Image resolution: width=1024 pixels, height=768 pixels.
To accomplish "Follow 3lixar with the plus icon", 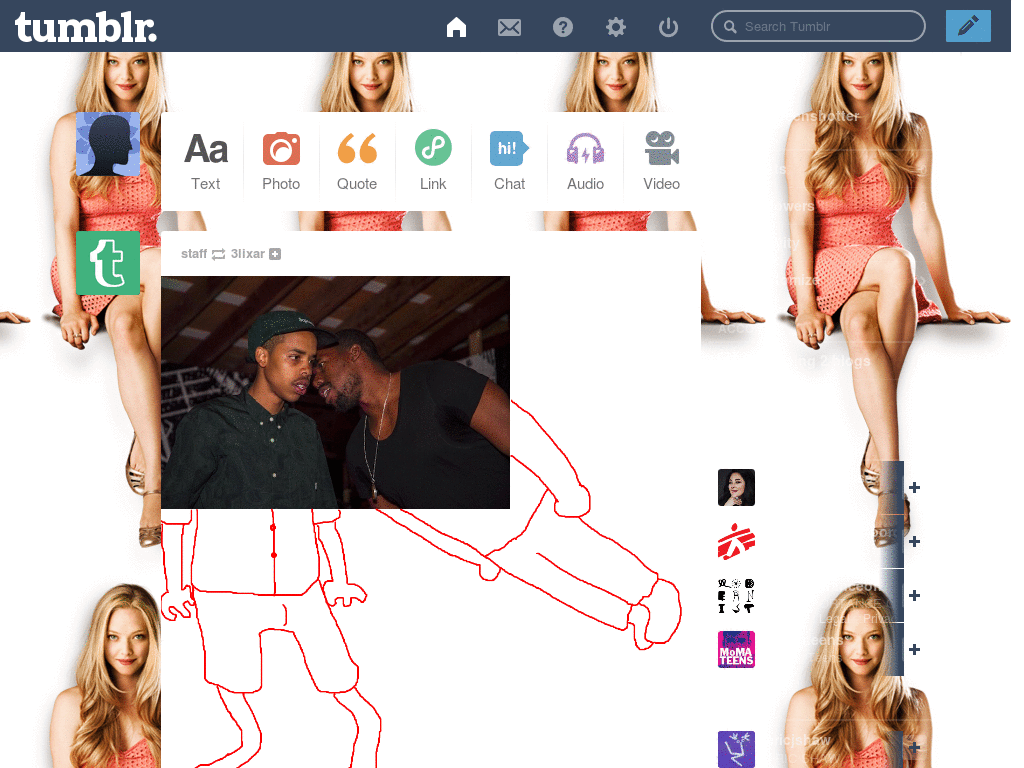I will [275, 254].
